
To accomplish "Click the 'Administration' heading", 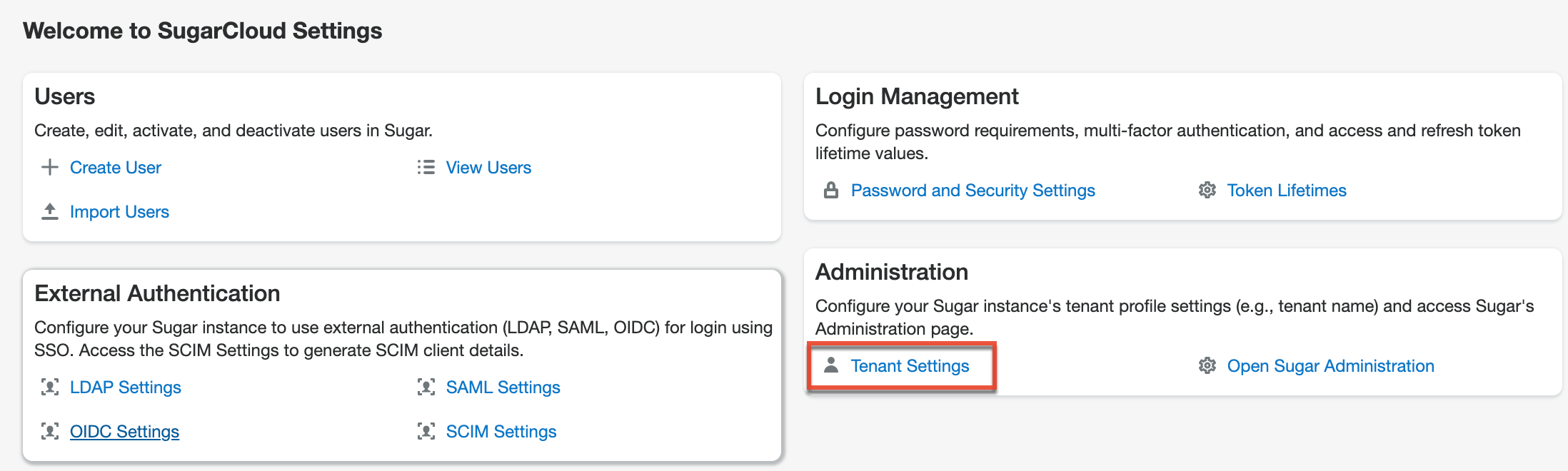I will click(892, 272).
